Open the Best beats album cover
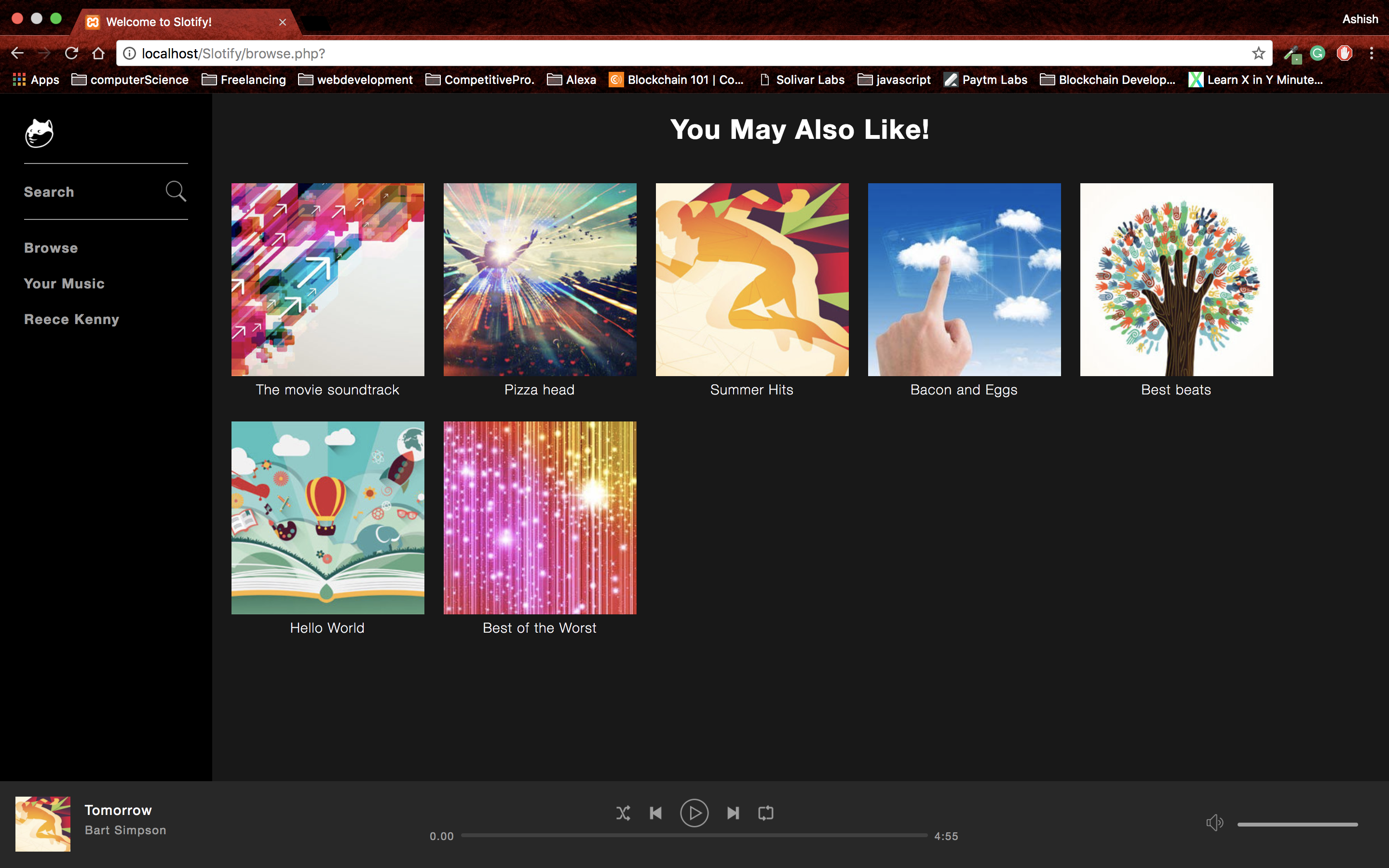Screen dimensions: 1389x868 [x=1176, y=280]
